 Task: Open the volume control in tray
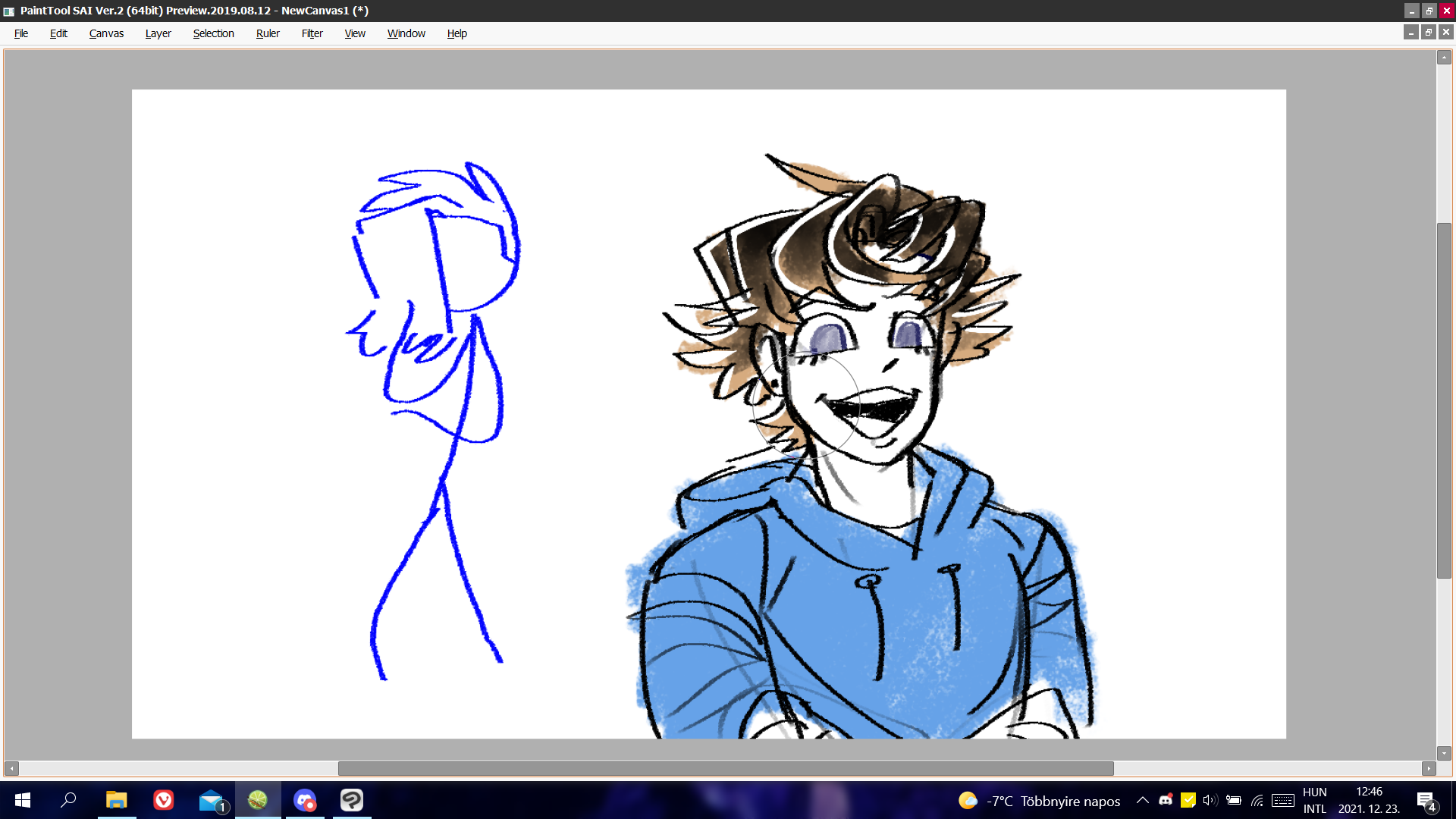(x=1210, y=800)
